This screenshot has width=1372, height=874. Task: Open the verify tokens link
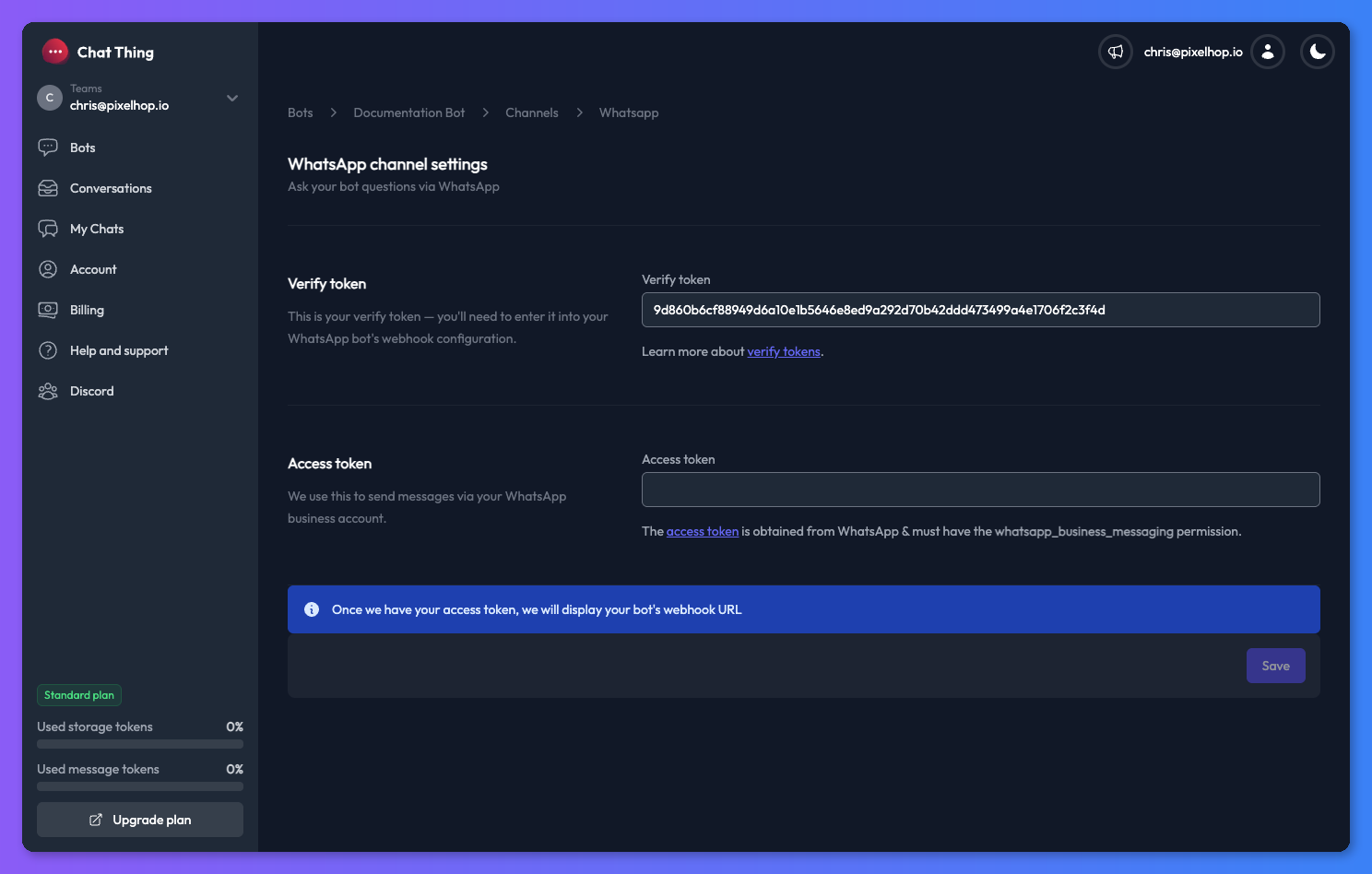tap(784, 351)
